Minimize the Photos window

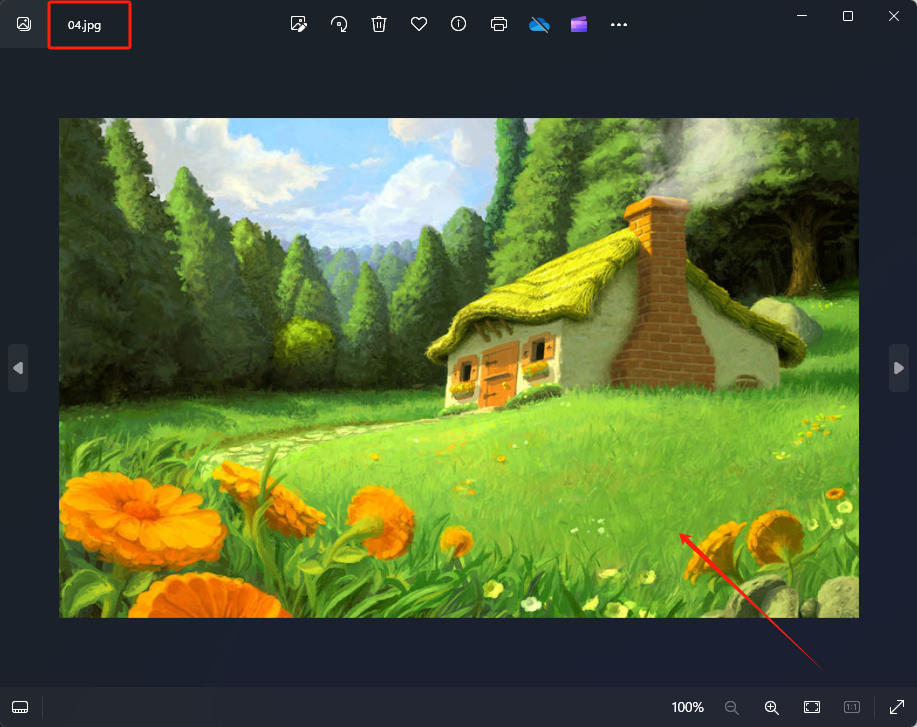click(802, 16)
